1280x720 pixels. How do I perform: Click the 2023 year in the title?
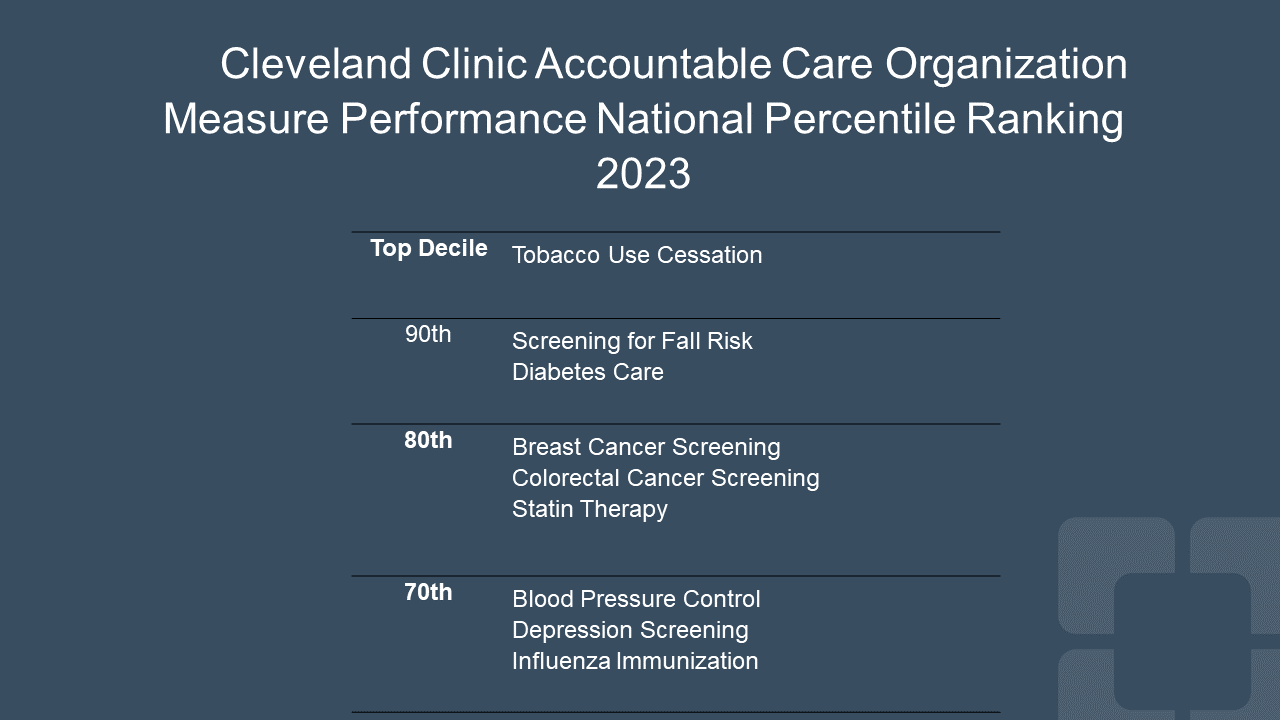click(643, 174)
